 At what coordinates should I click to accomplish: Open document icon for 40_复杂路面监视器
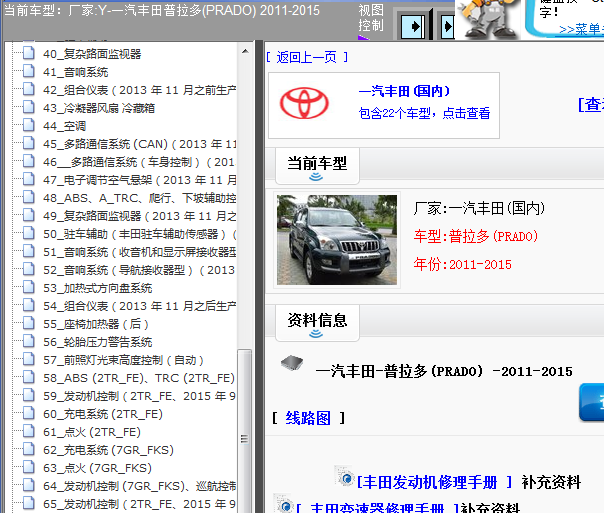pos(29,53)
